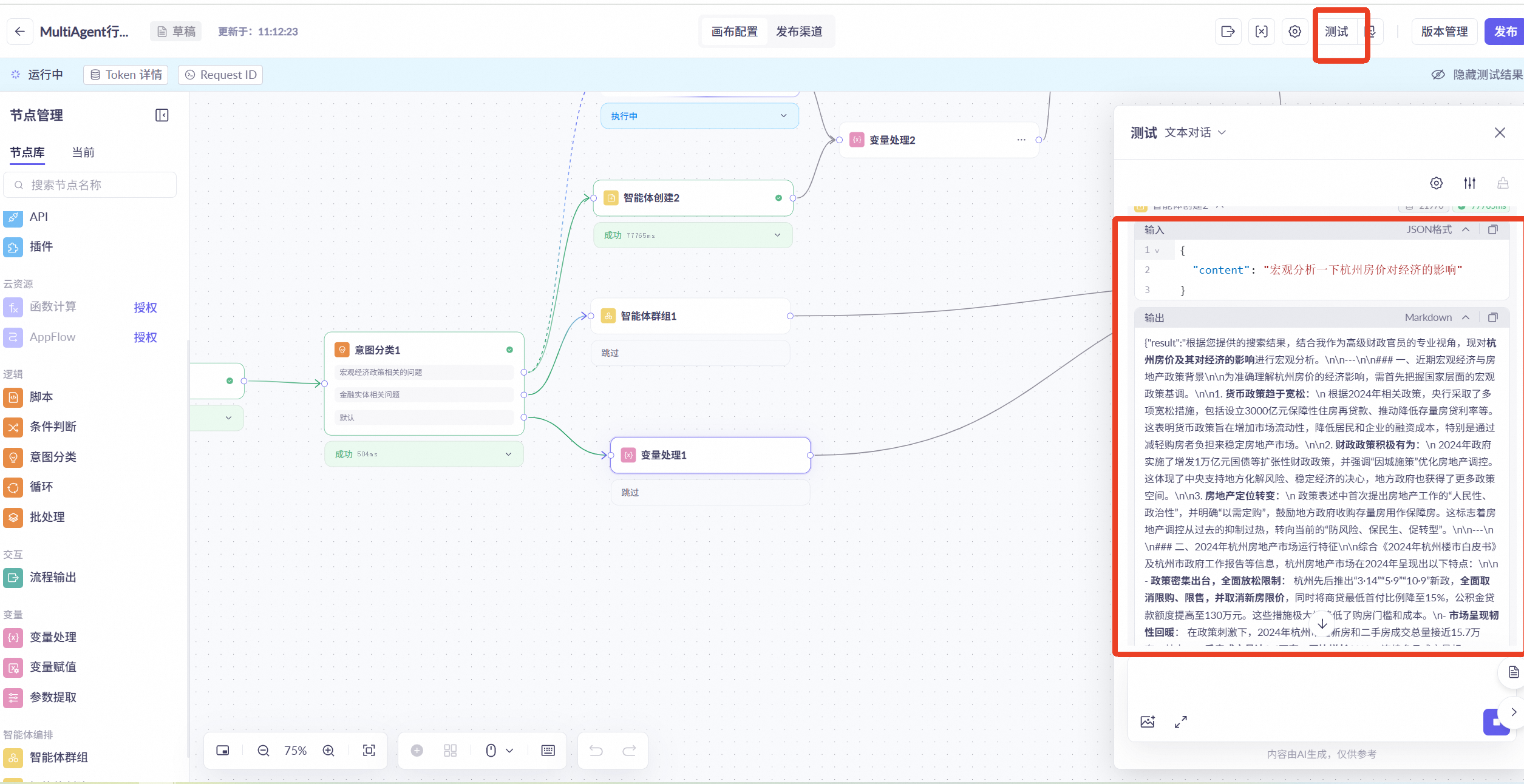Open the 发布渠道 tab
This screenshot has height=784, width=1524.
tap(798, 32)
